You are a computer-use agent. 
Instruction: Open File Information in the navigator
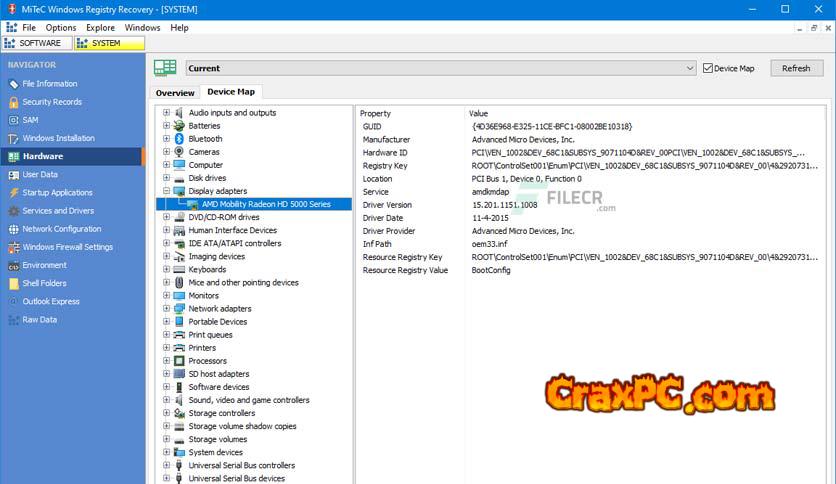(x=50, y=84)
